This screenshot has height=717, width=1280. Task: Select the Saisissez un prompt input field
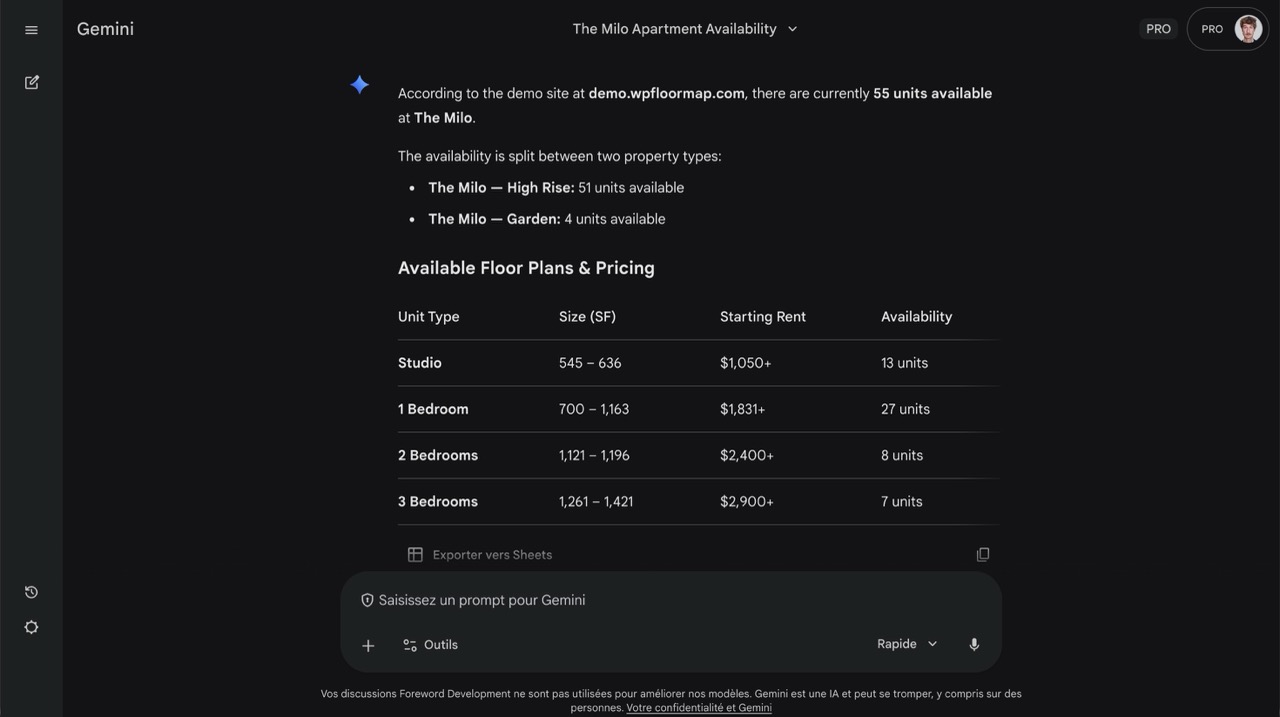(481, 599)
